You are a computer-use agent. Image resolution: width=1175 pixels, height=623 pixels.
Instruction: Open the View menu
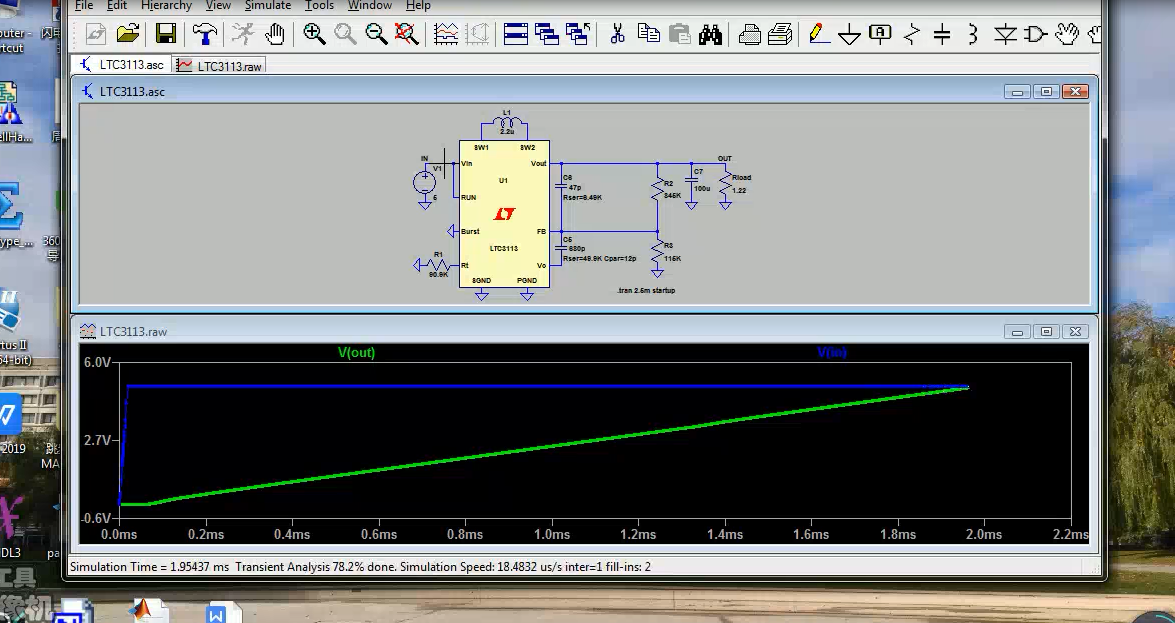pos(218,5)
